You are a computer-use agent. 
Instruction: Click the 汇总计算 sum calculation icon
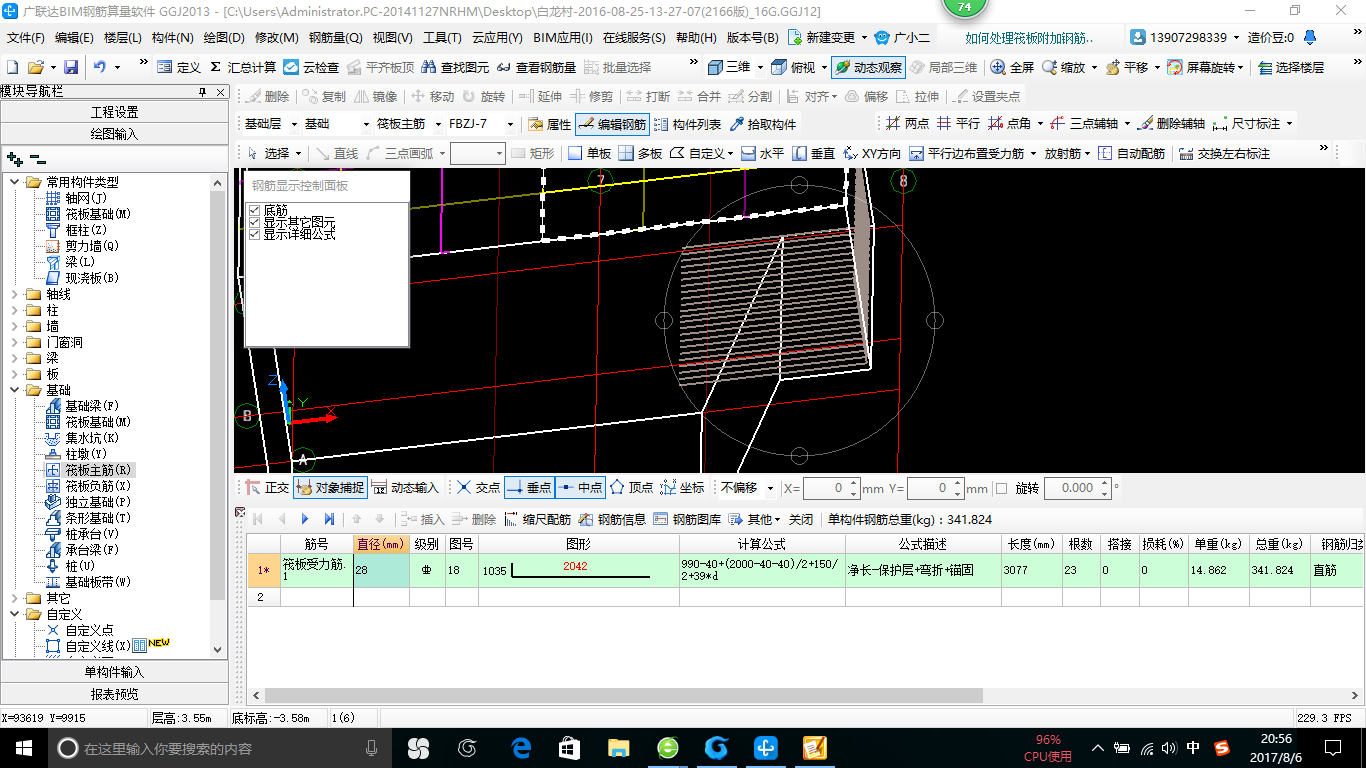click(243, 67)
